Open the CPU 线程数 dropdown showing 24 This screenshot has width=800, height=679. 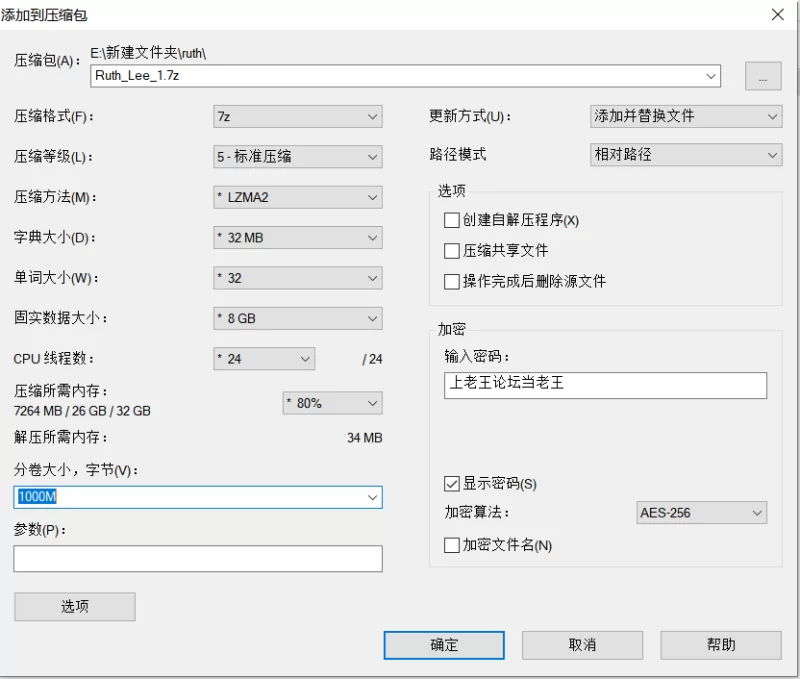264,359
